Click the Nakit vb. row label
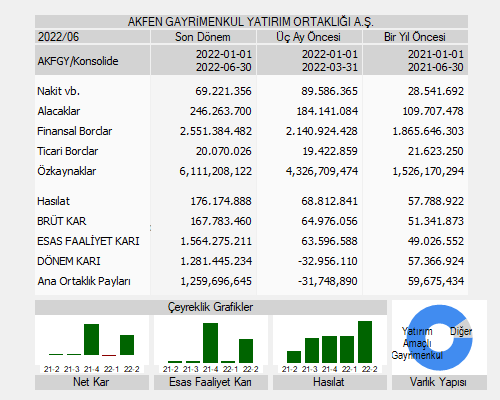Viewport: 500px width, 400px height. (x=59, y=91)
